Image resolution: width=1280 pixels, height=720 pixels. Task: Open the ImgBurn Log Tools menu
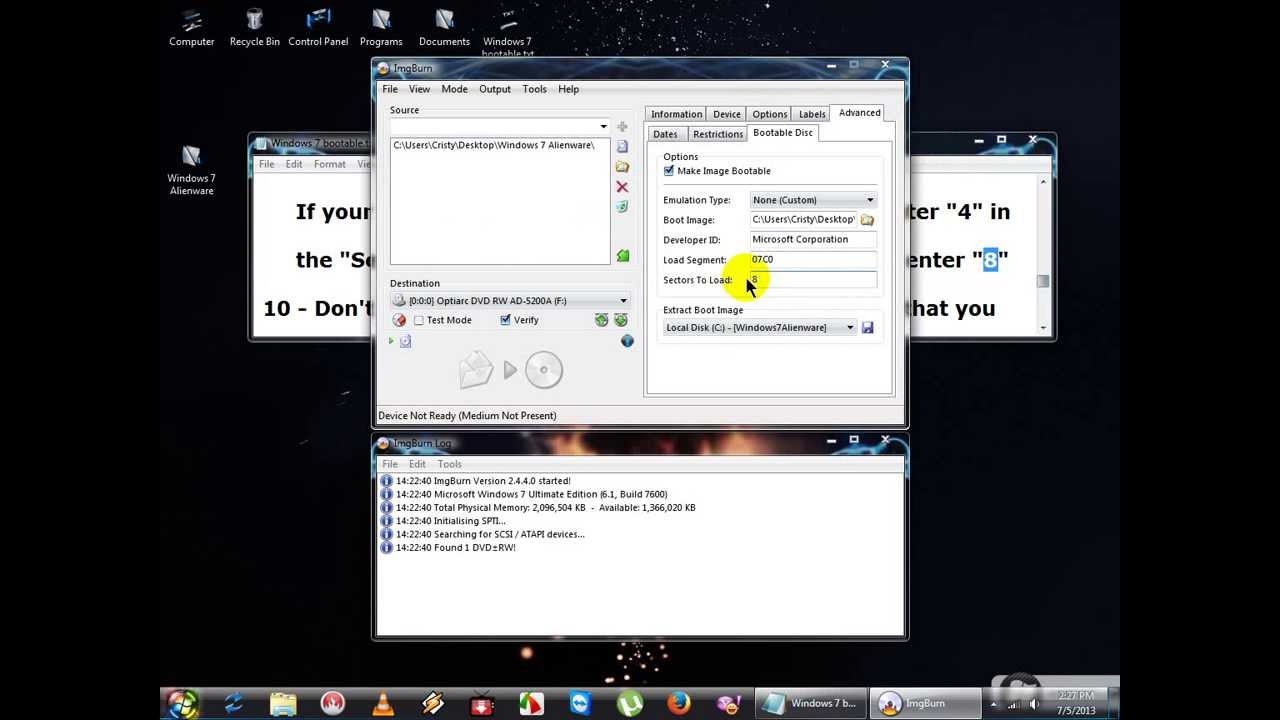450,464
